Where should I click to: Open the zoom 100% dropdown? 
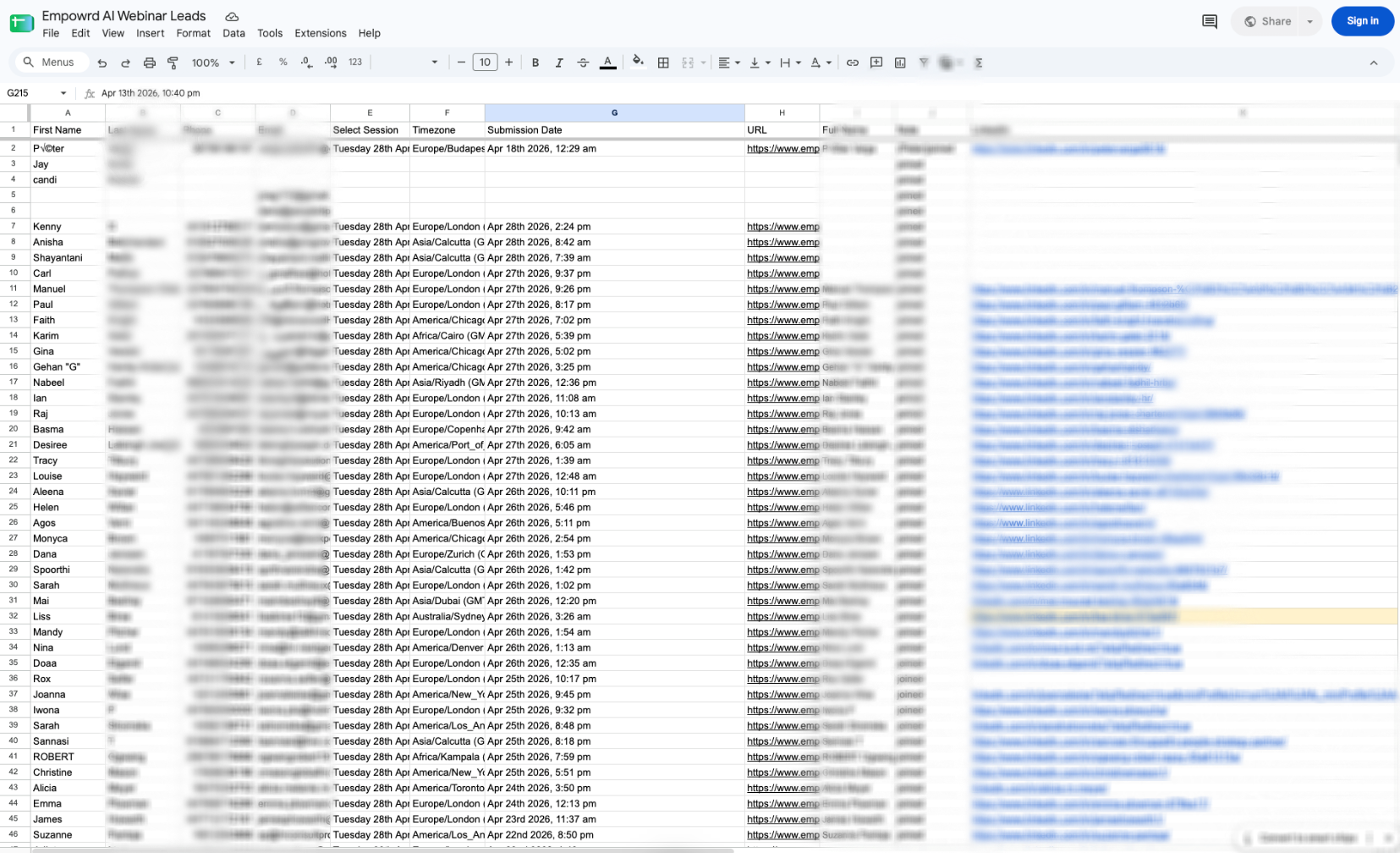click(x=213, y=63)
